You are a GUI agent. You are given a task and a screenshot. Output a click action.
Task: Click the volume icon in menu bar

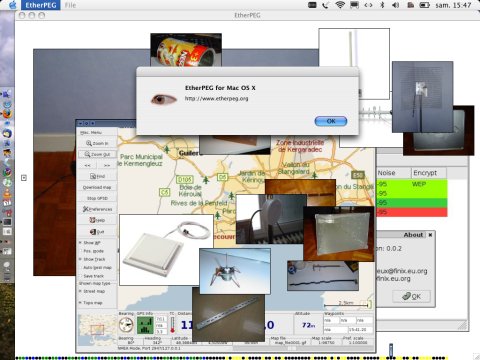[396, 5]
